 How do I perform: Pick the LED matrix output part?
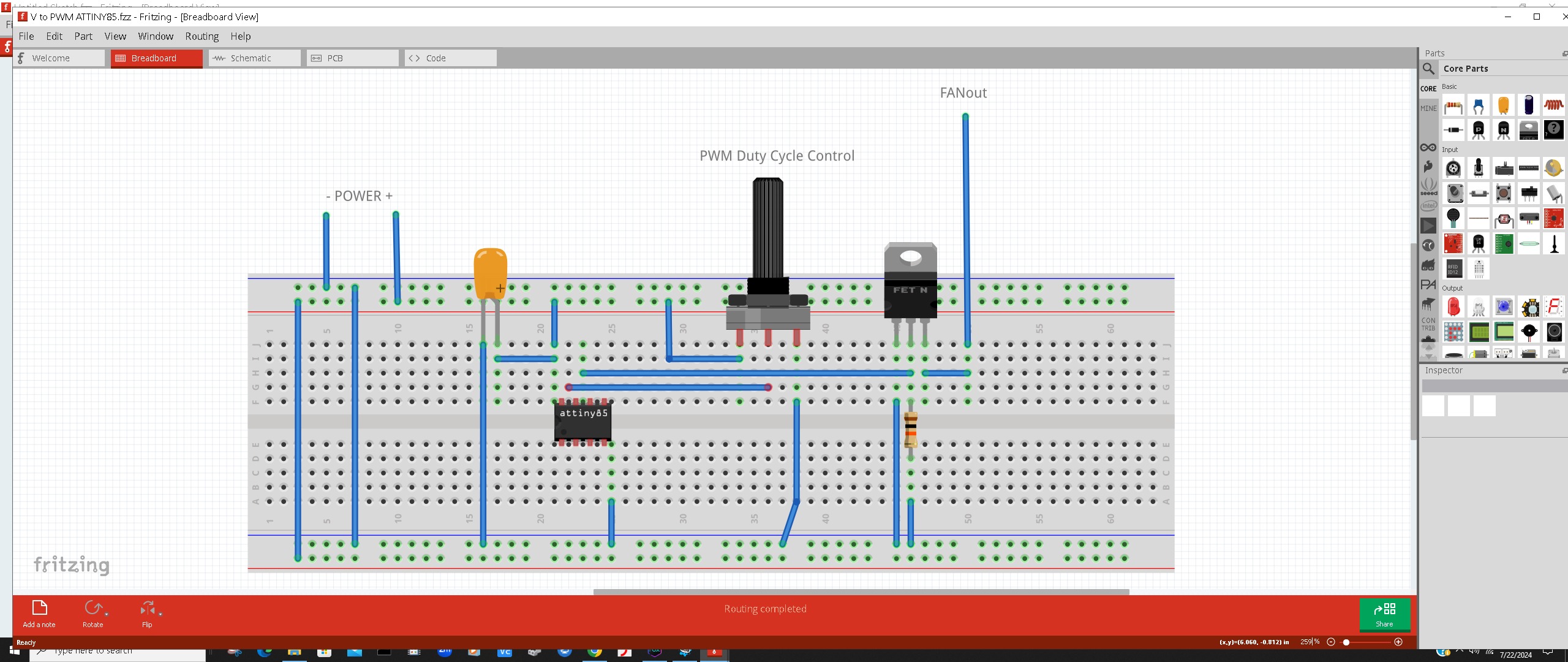pos(1453,332)
